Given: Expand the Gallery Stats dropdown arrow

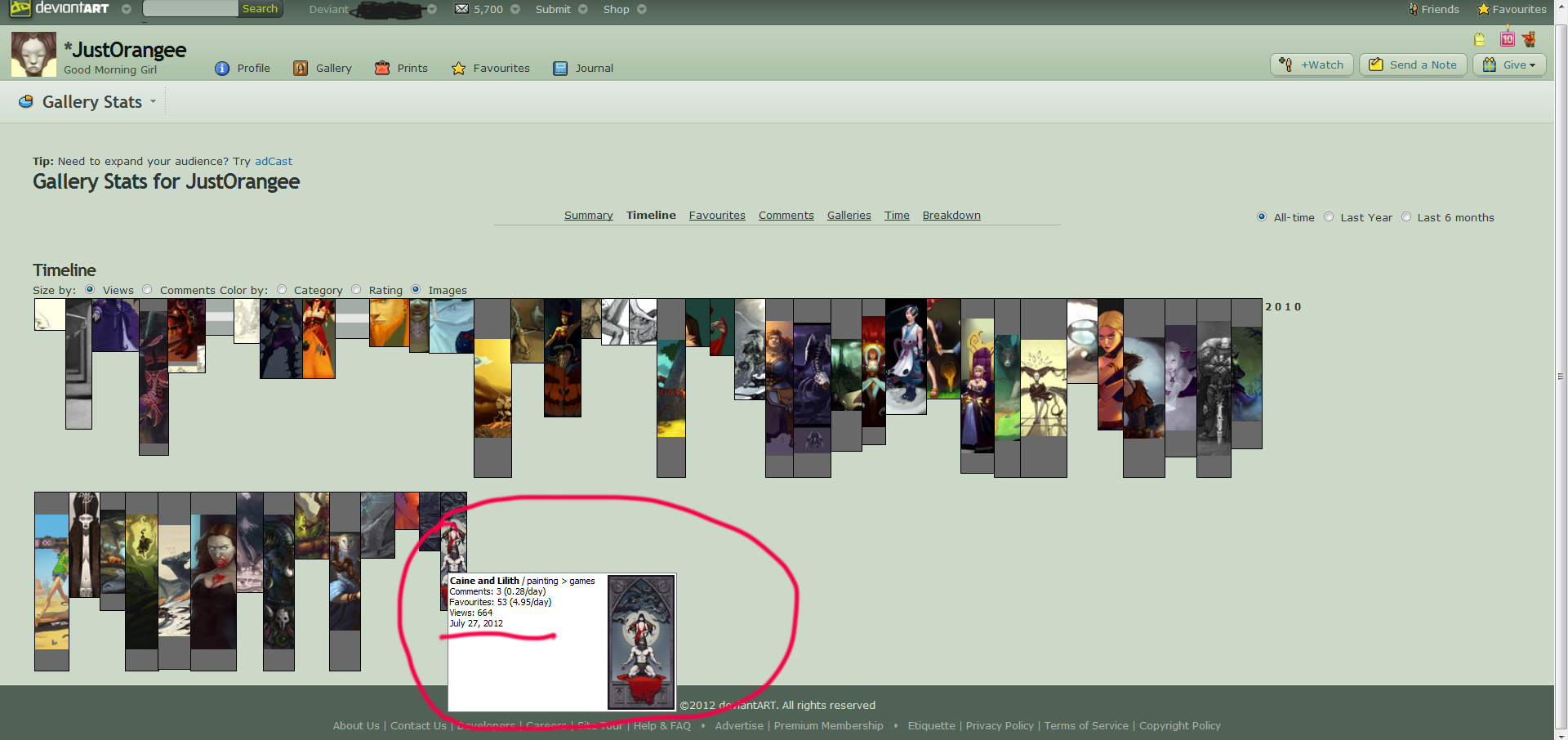Looking at the screenshot, I should coord(153,102).
